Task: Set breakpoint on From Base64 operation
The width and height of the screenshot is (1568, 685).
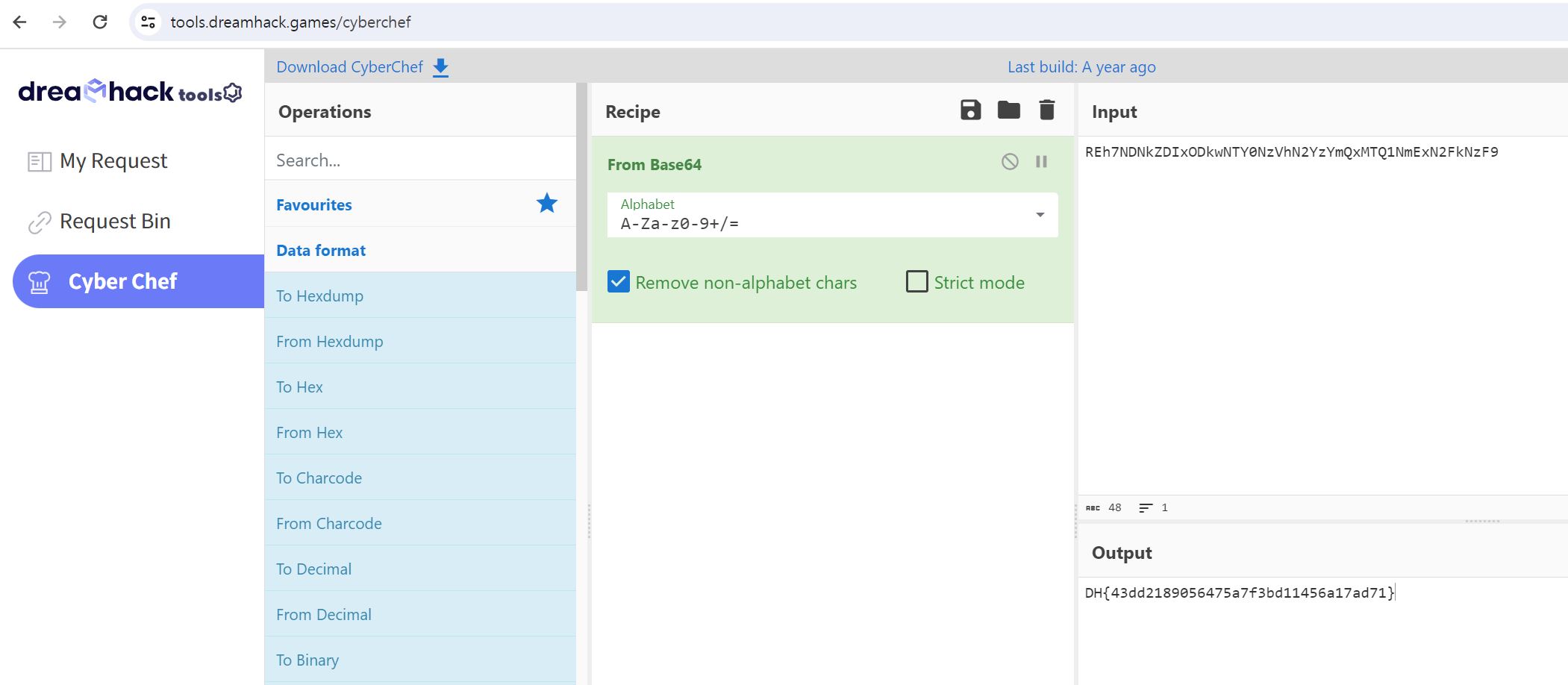Action: click(x=1041, y=161)
